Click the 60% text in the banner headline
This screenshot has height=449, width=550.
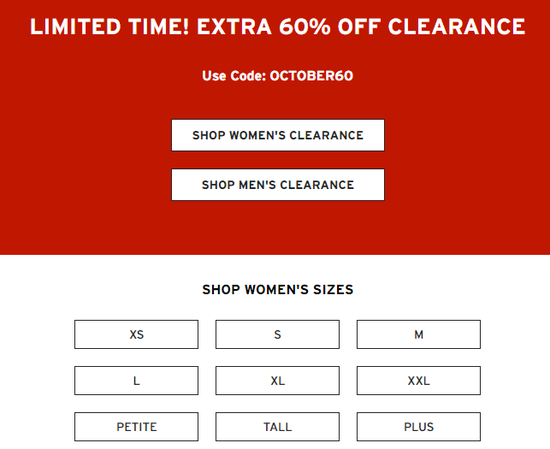coord(304,27)
